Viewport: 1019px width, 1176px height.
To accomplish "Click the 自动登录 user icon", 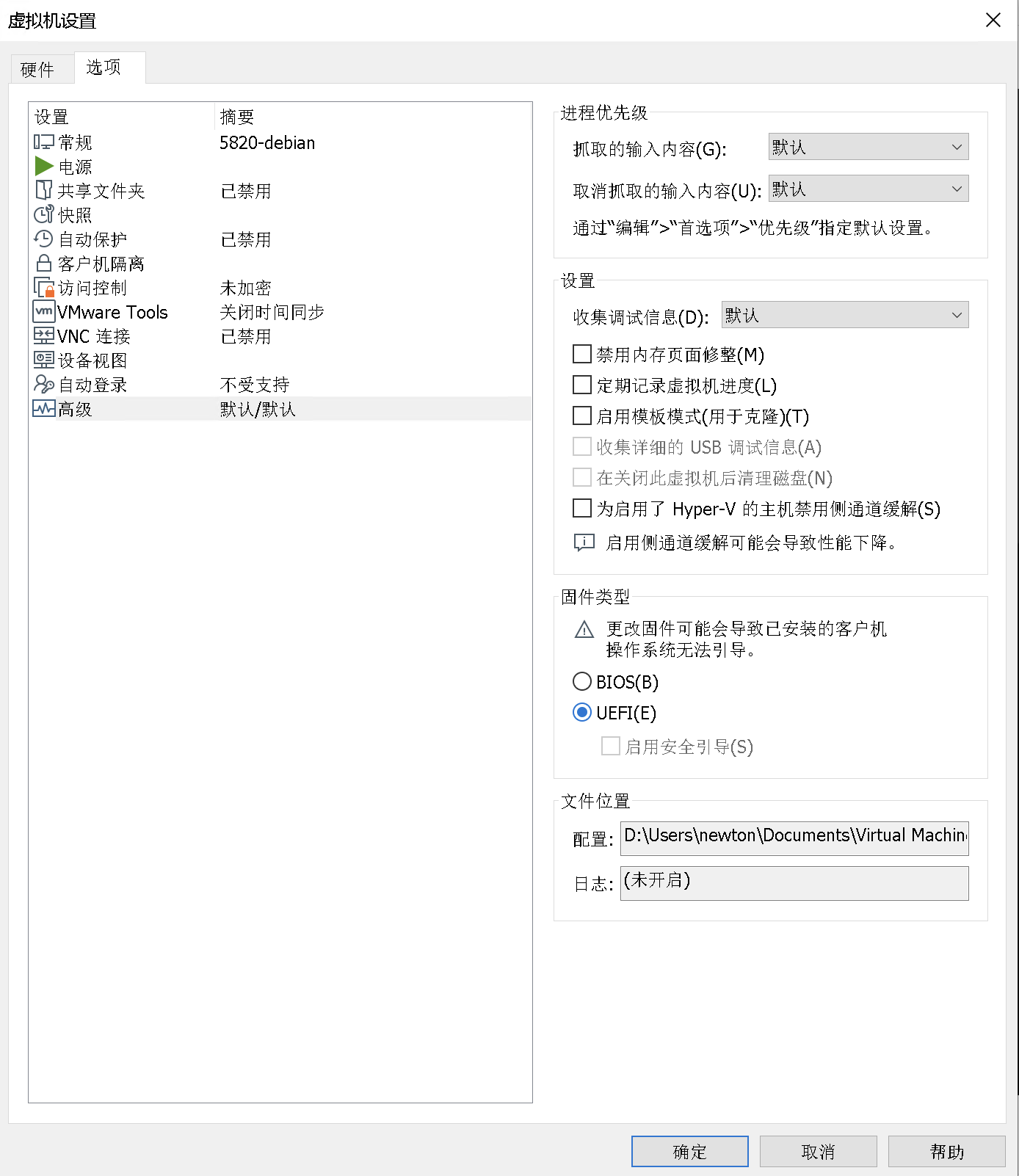I will [x=44, y=384].
